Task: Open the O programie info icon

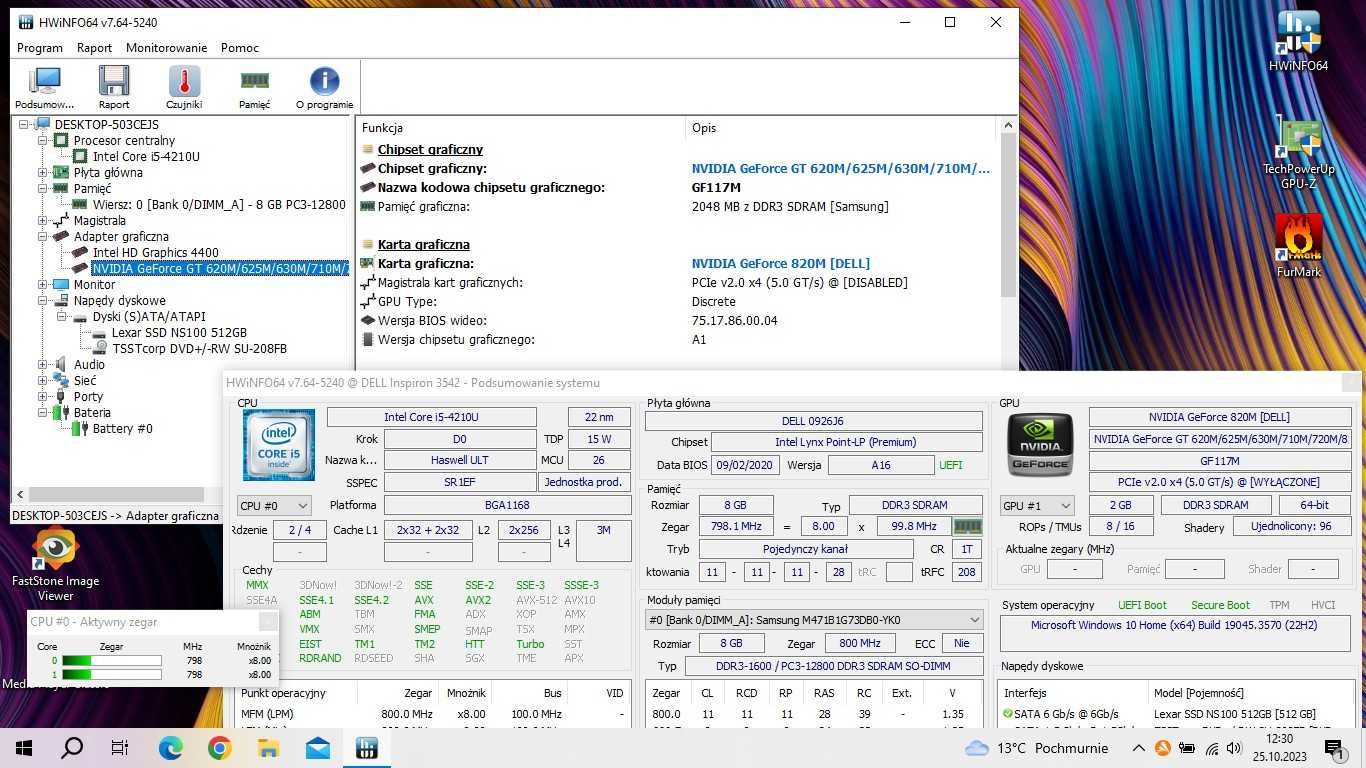Action: tap(324, 87)
